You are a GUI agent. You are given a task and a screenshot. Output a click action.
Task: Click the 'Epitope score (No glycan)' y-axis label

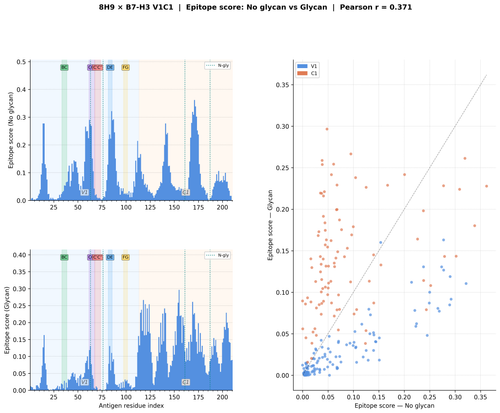11,130
